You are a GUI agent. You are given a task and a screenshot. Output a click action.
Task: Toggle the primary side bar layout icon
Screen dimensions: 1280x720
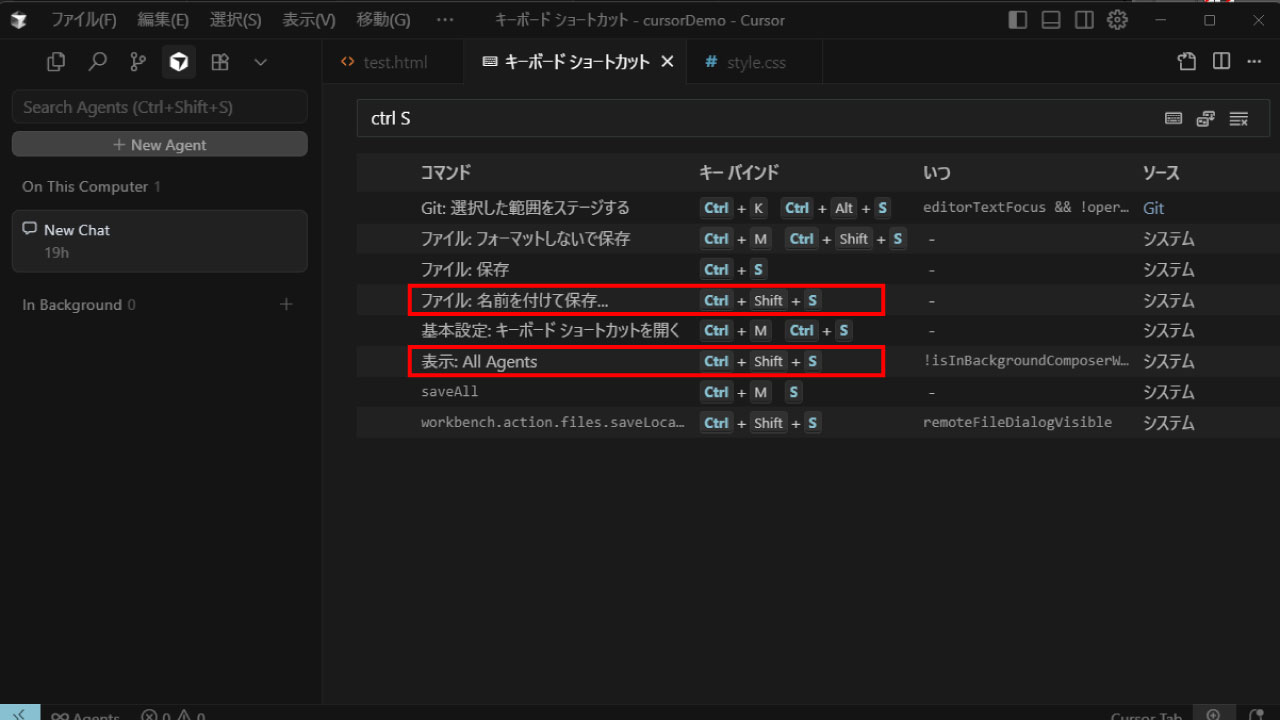pyautogui.click(x=1018, y=20)
